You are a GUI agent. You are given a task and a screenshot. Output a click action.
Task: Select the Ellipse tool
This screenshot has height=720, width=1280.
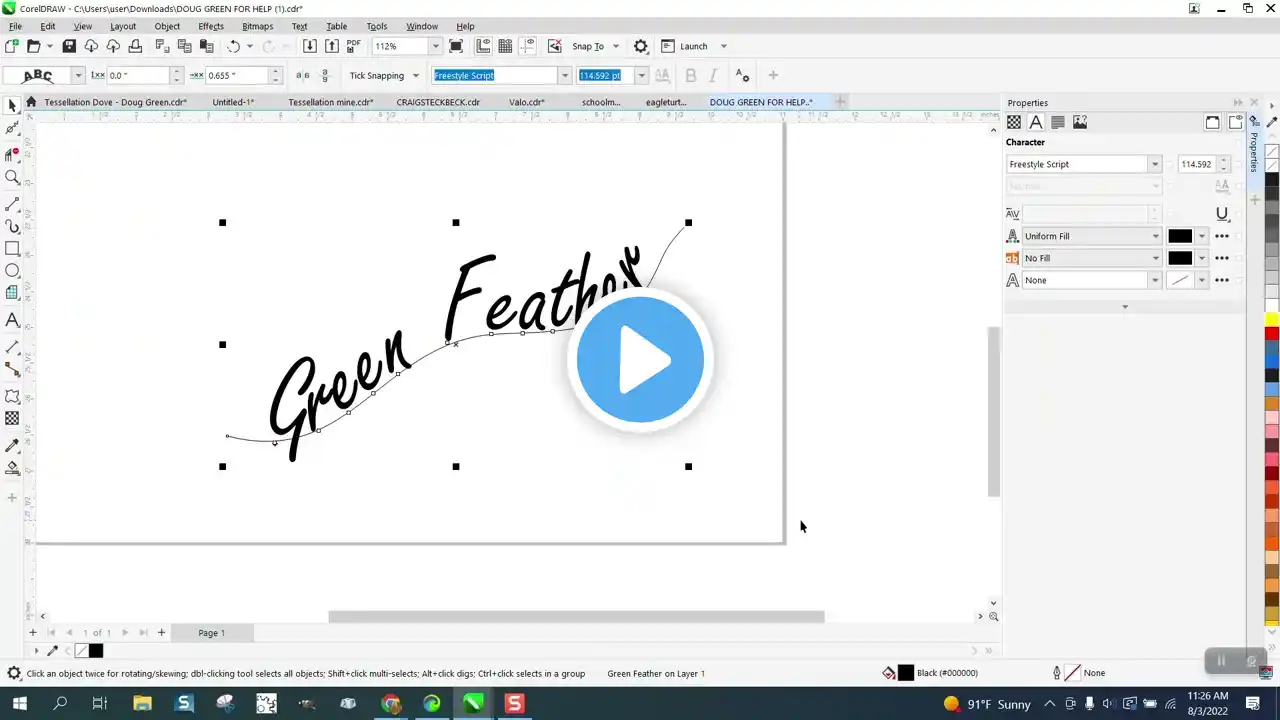(x=12, y=271)
